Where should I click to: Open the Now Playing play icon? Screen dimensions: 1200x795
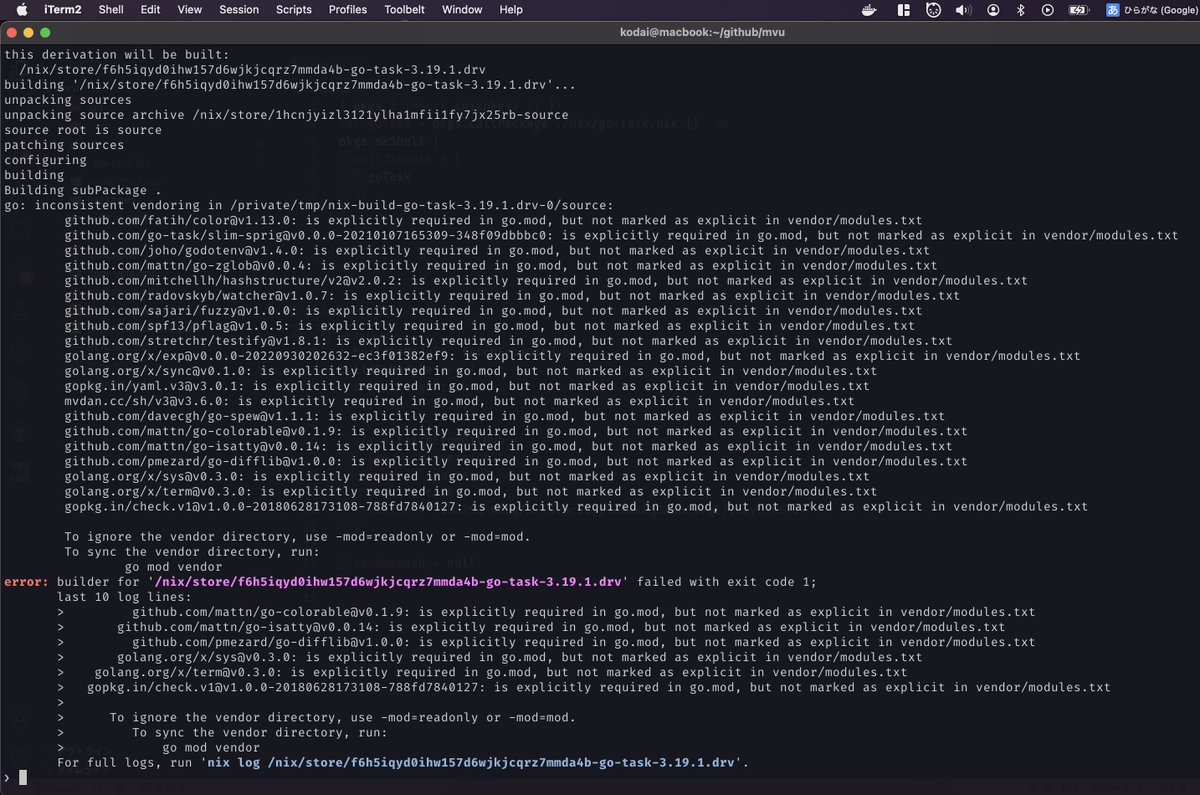1048,10
